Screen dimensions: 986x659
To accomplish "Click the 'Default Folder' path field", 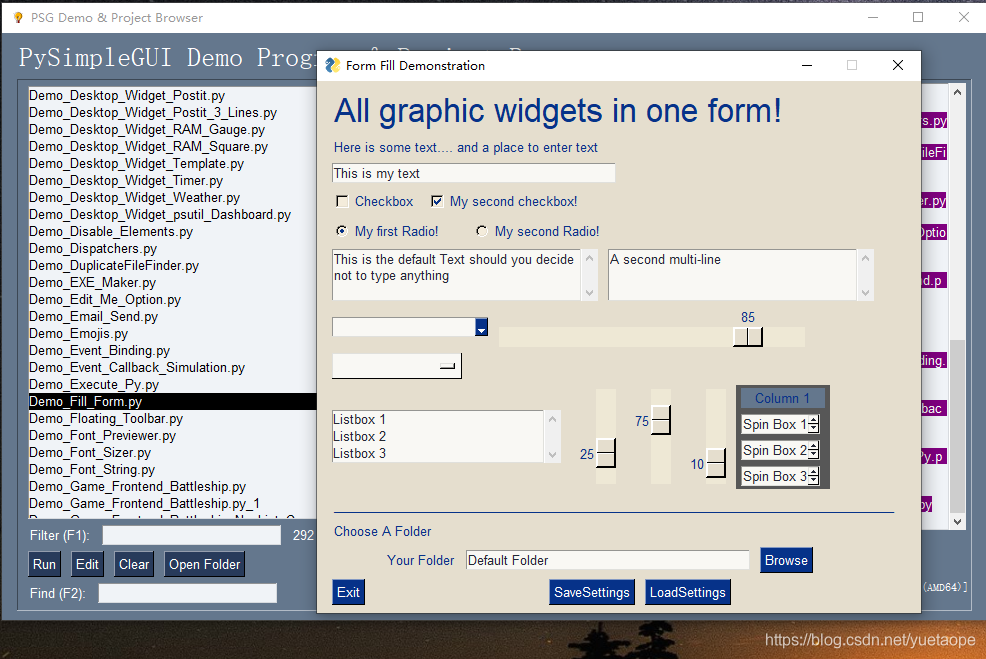I will coord(607,560).
